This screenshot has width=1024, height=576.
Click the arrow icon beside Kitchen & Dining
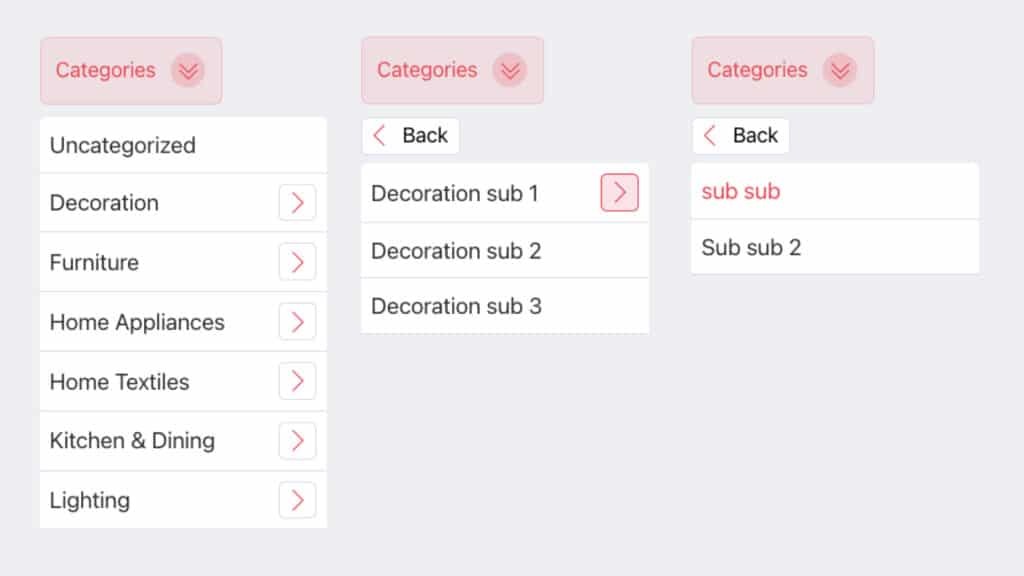[x=297, y=440]
